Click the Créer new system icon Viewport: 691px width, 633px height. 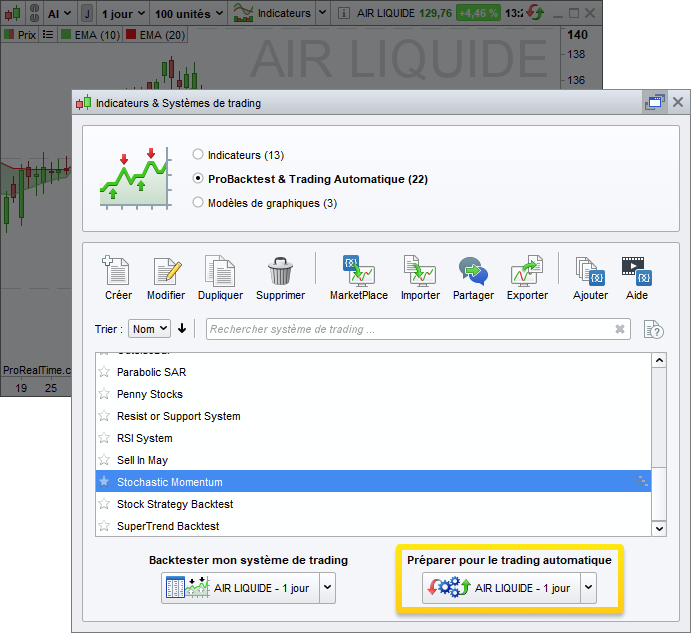(x=116, y=271)
